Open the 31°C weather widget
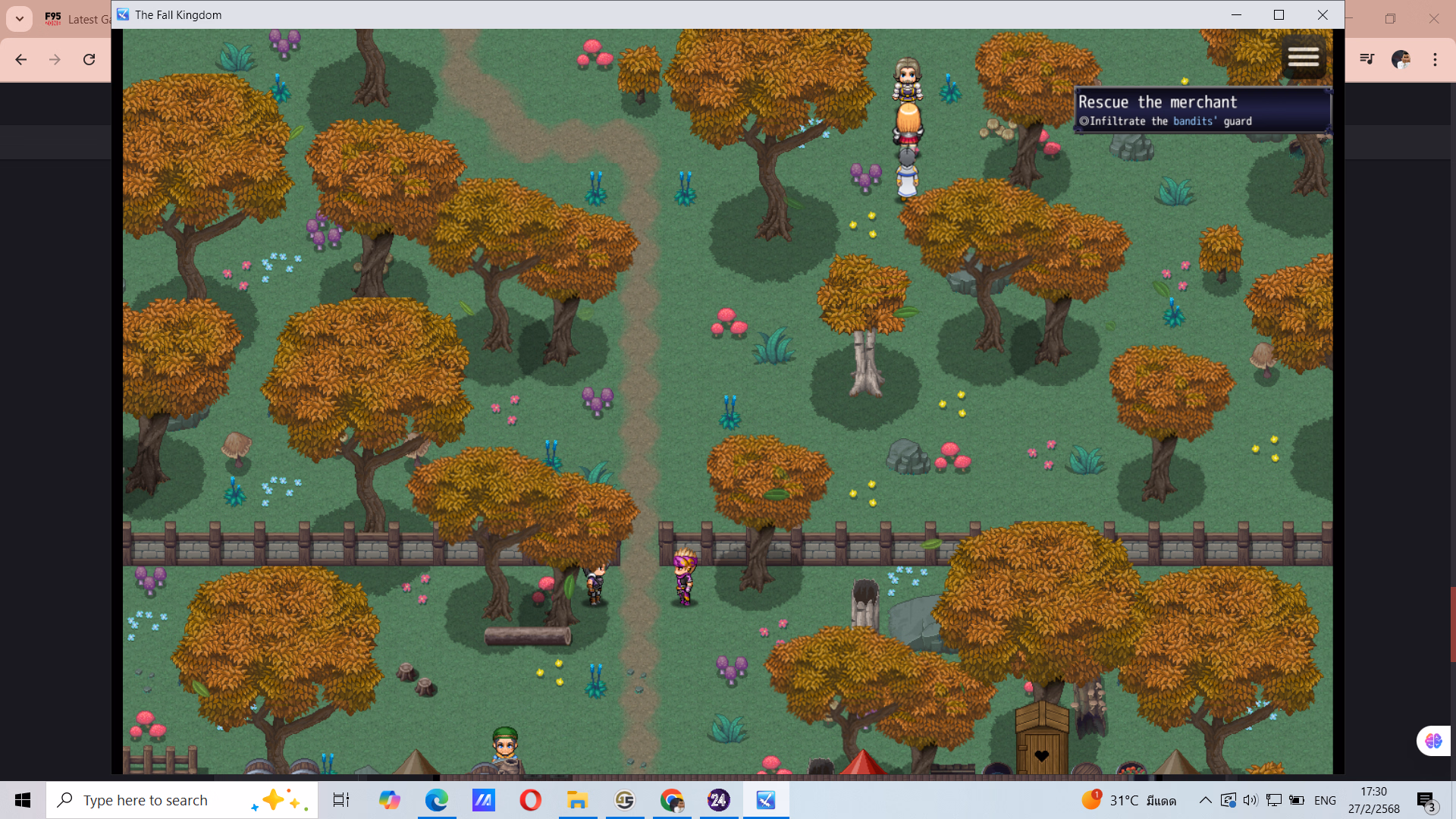This screenshot has height=819, width=1456. coord(1129,800)
